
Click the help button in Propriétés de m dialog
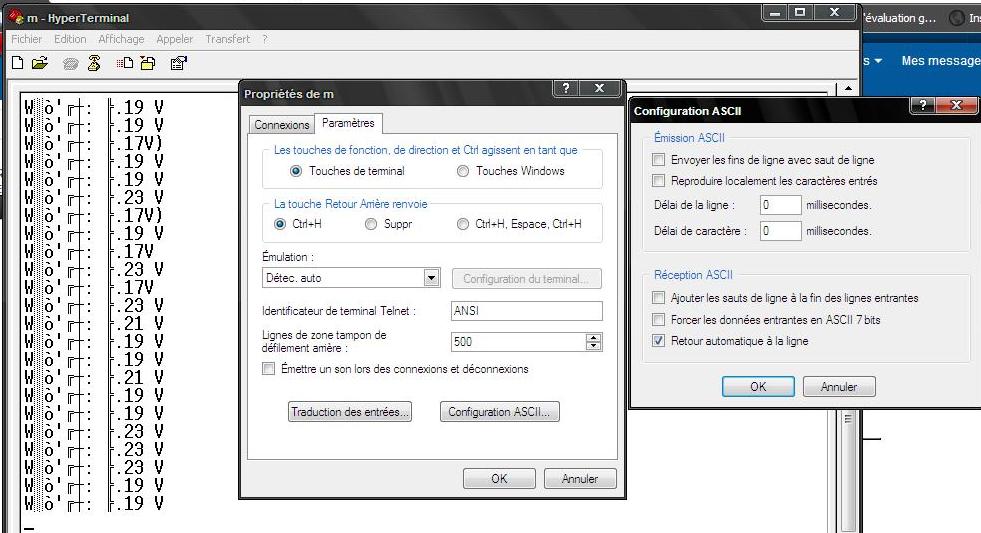[x=566, y=88]
